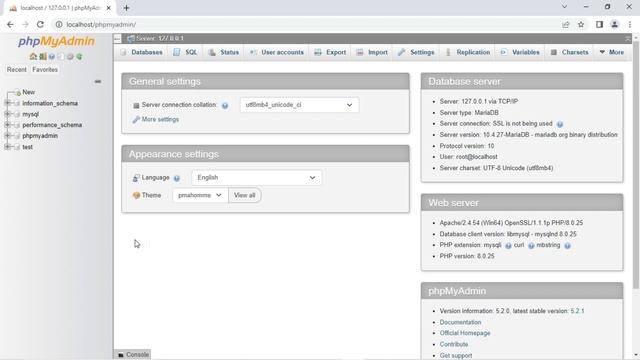The image size is (640, 360).
Task: Click the Recent tables button
Action: pos(17,70)
